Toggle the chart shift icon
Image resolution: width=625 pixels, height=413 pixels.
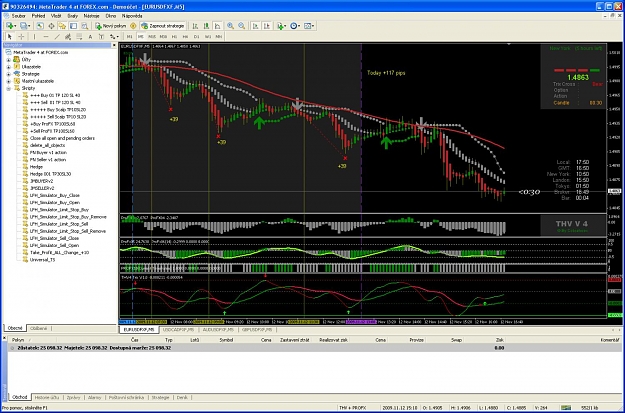coord(267,26)
